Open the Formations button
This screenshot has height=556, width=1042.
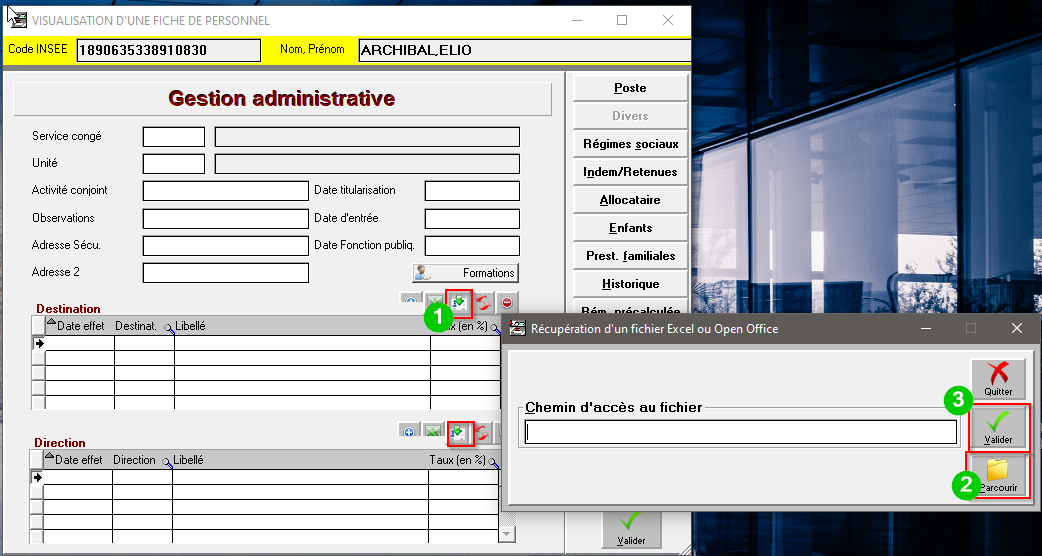click(465, 273)
